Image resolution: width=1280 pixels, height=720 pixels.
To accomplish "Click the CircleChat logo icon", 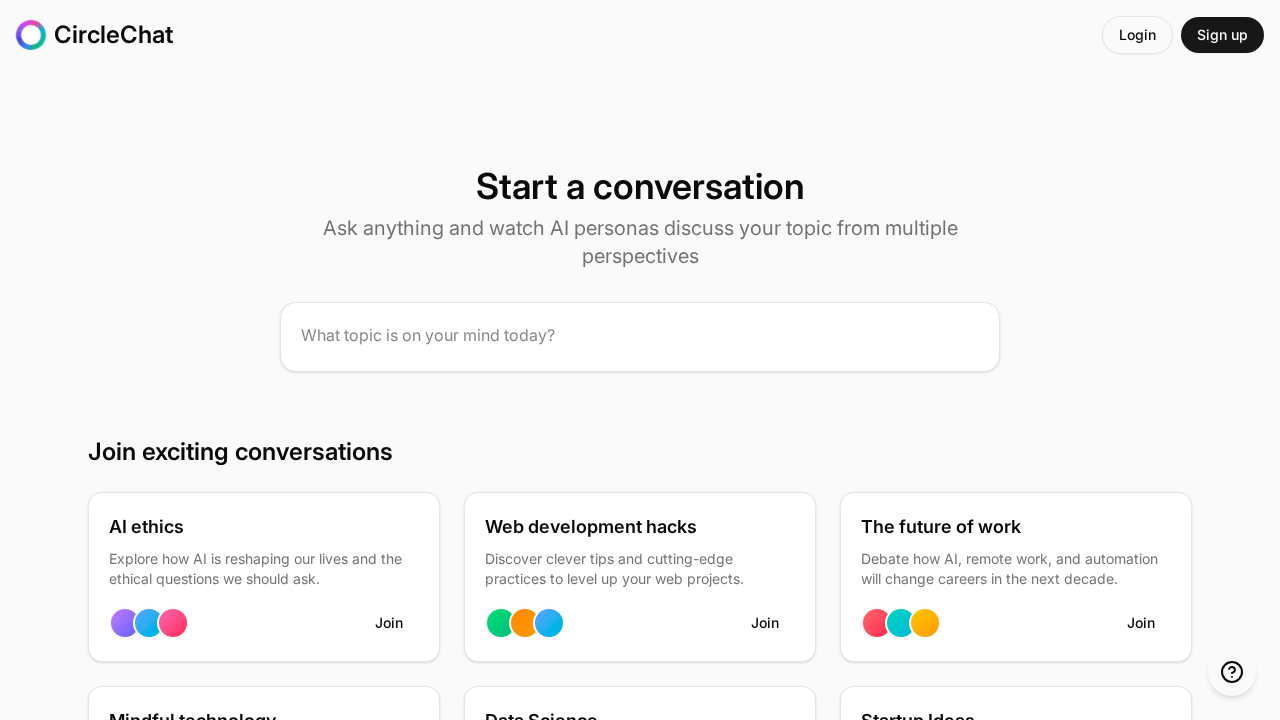I will coord(30,34).
